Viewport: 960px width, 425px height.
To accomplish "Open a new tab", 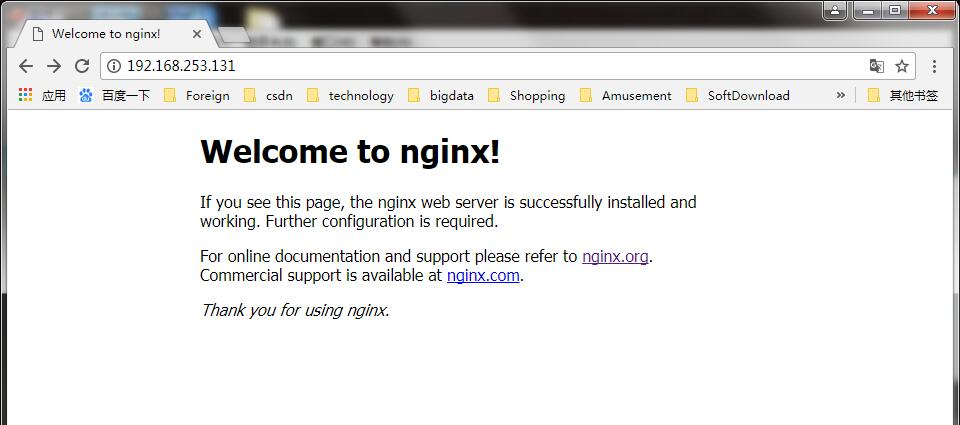I will coord(234,36).
